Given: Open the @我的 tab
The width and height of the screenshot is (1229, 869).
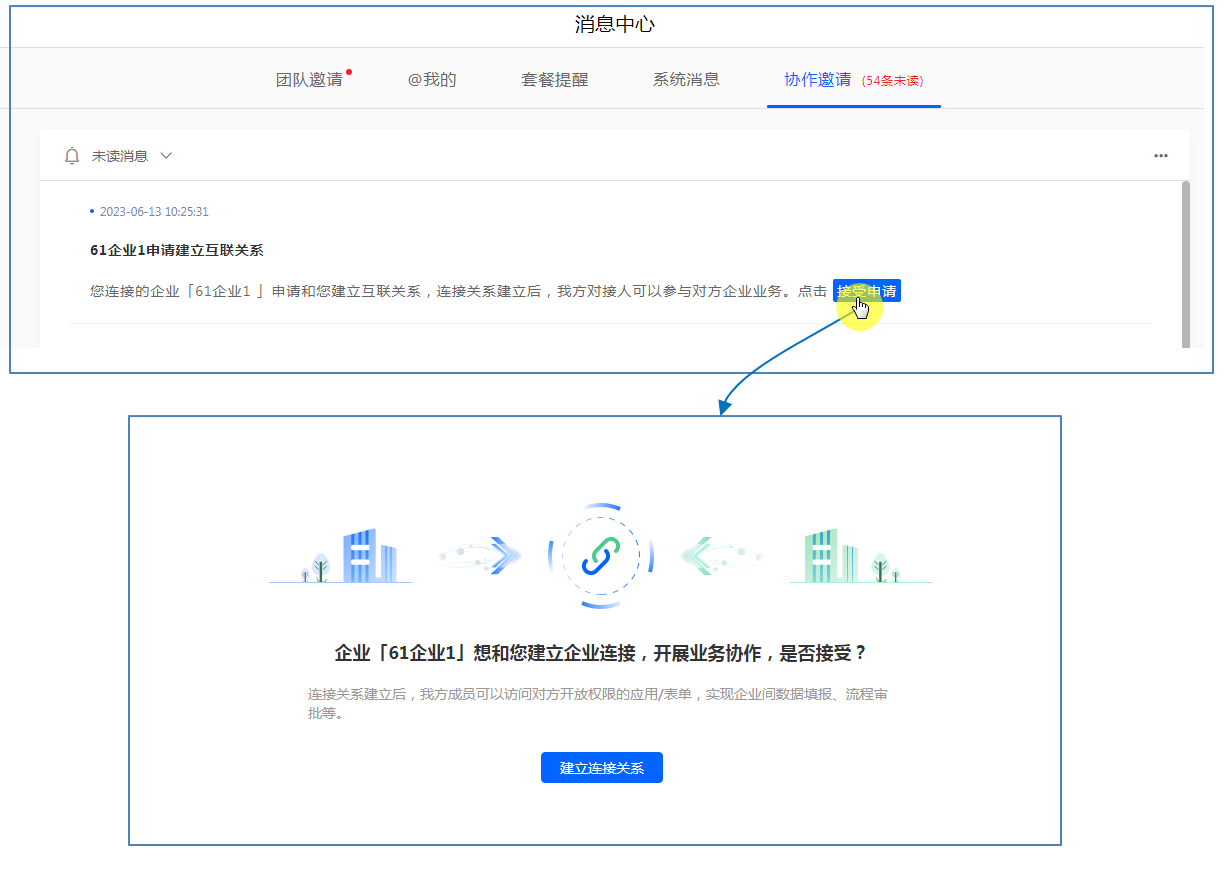Looking at the screenshot, I should click(x=432, y=80).
